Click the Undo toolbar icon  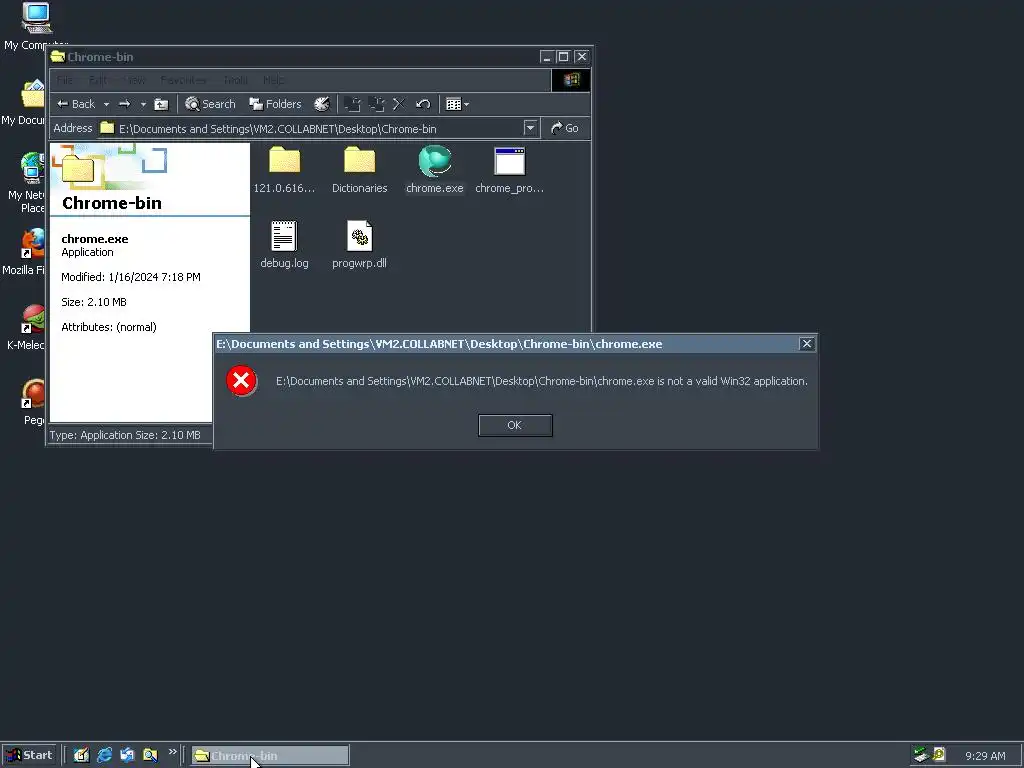(423, 104)
